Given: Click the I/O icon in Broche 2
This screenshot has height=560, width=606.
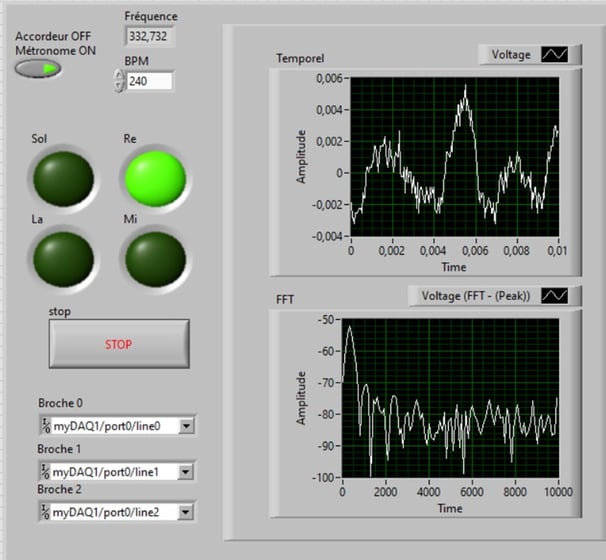Looking at the screenshot, I should click(x=45, y=512).
